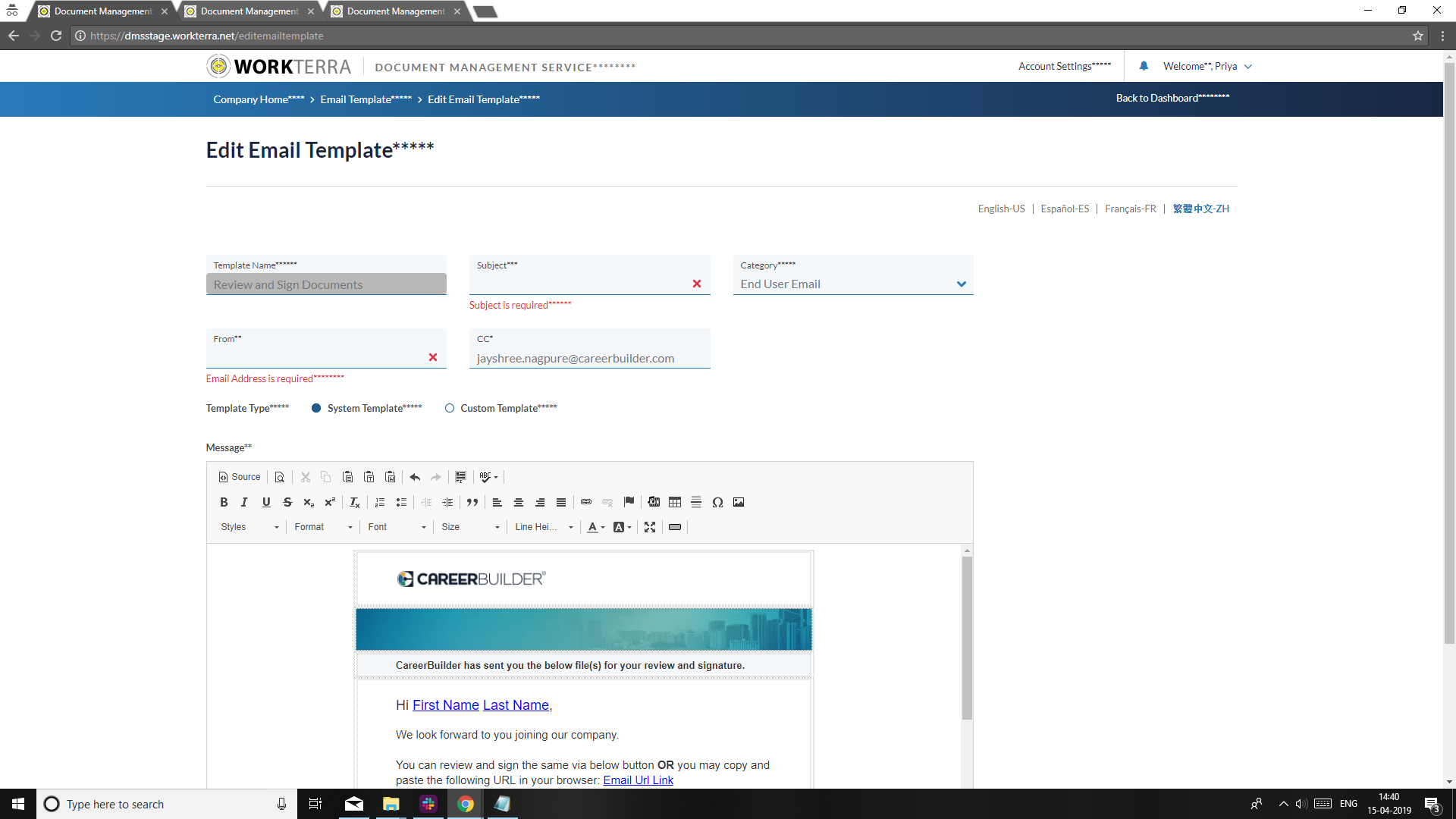The width and height of the screenshot is (1456, 819).
Task: Open the notification bell
Action: 1144,66
